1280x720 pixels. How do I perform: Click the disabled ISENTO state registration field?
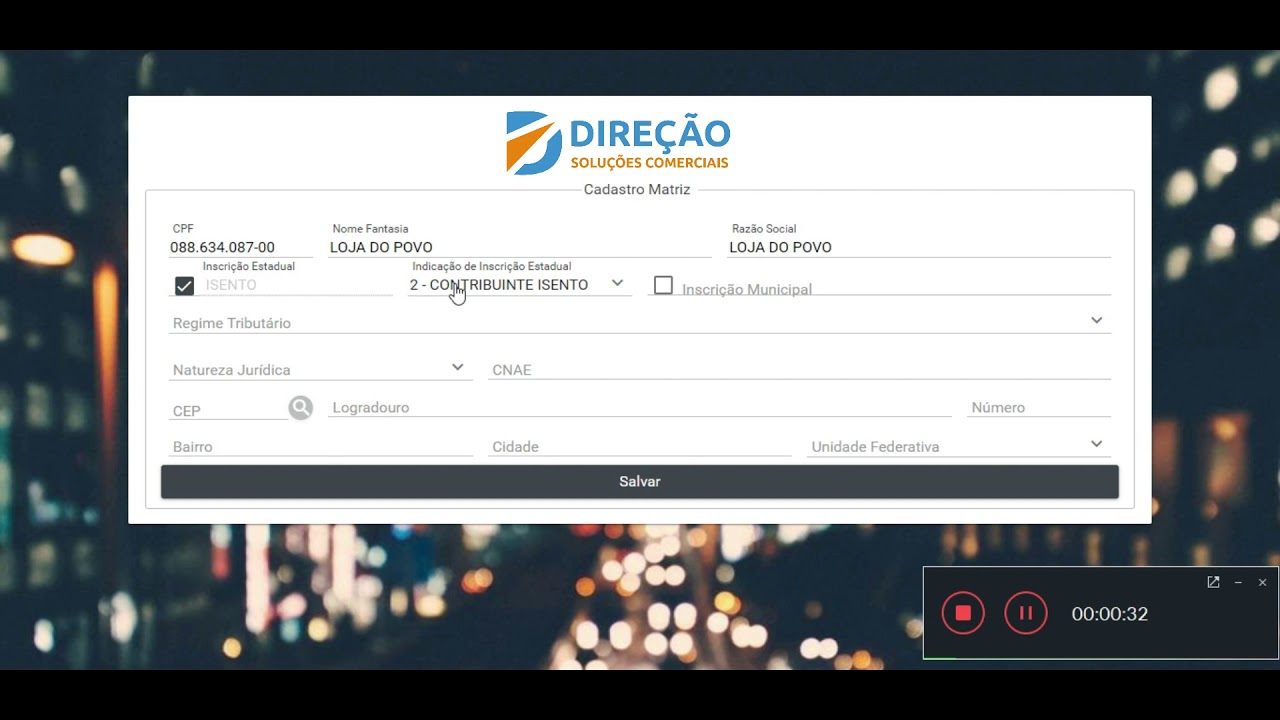pos(297,285)
